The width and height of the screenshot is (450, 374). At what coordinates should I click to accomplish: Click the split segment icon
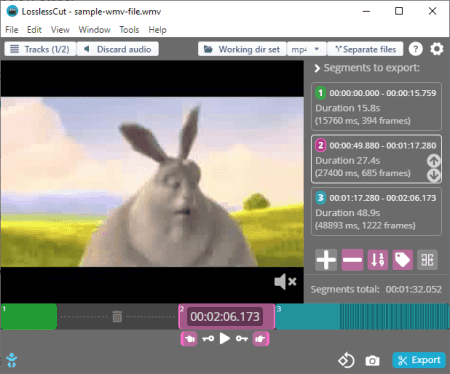click(x=427, y=260)
